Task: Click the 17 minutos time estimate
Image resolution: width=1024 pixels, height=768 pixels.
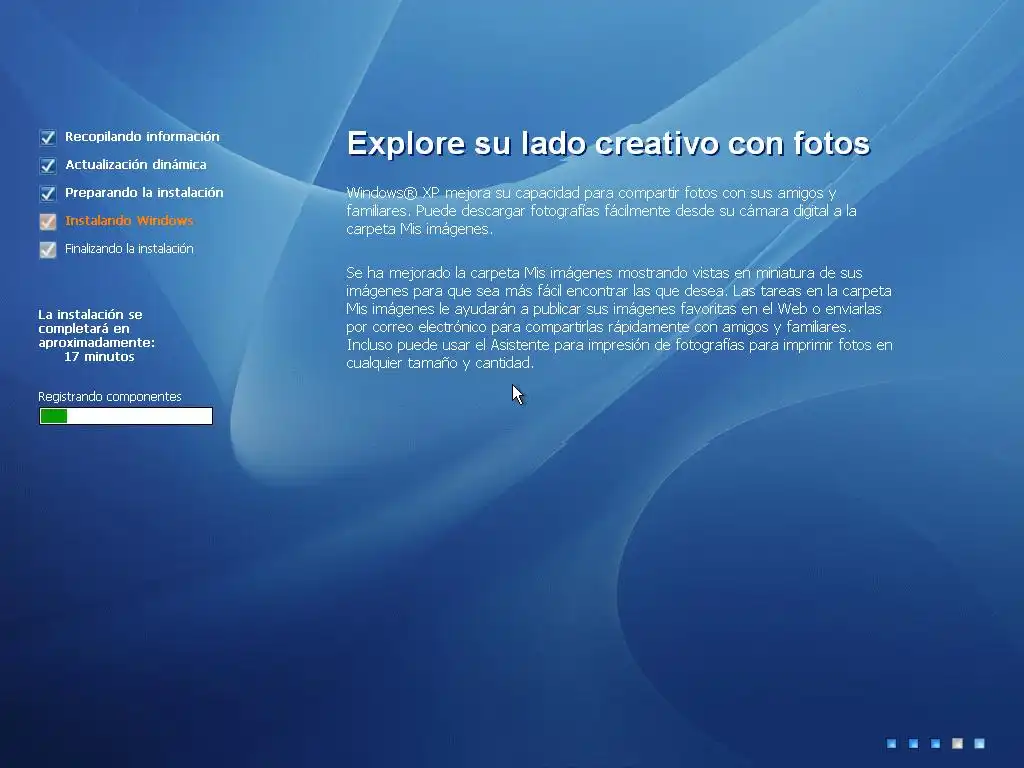Action: click(99, 357)
